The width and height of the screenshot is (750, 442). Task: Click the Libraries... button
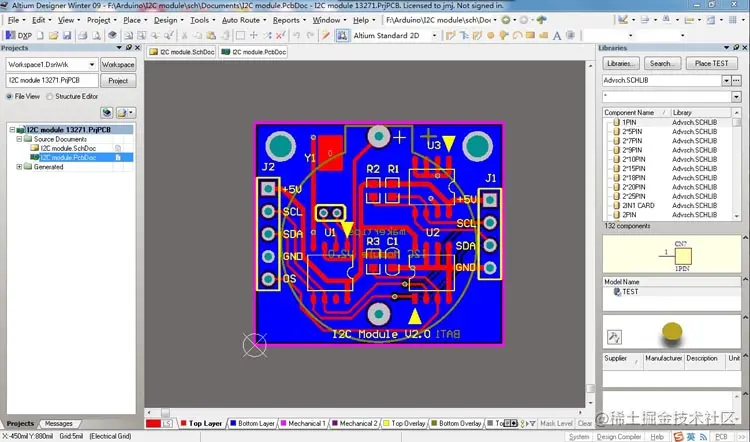[620, 63]
